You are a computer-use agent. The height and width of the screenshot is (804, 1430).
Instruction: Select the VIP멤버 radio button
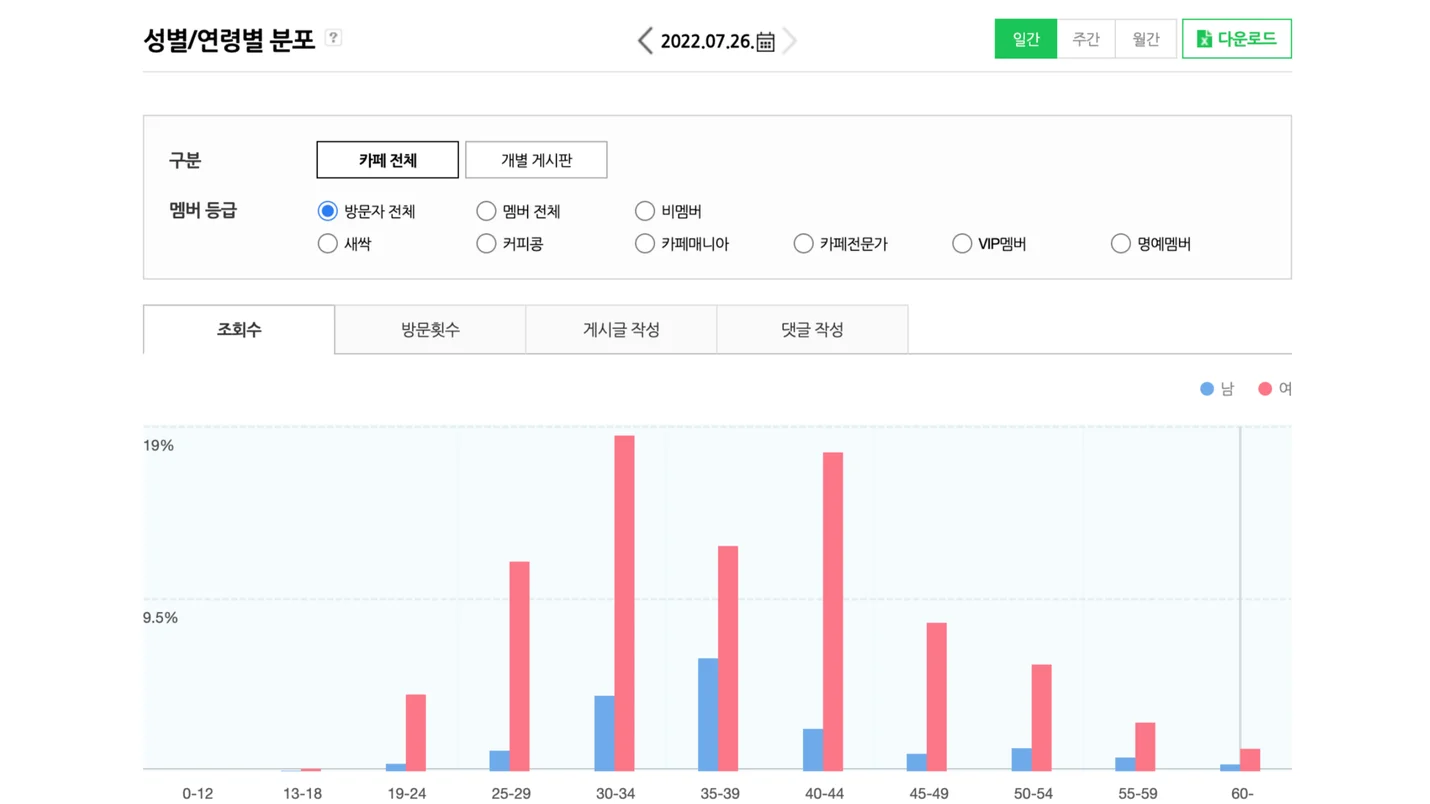(962, 243)
